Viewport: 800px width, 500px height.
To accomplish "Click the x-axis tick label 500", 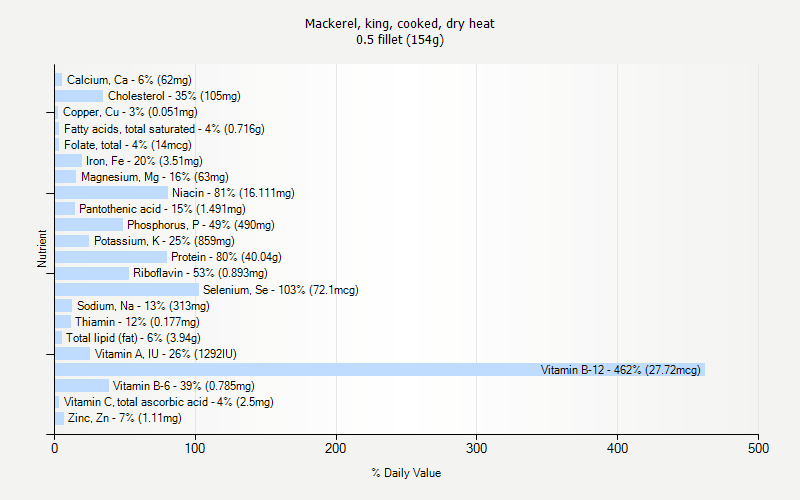I will pyautogui.click(x=758, y=448).
